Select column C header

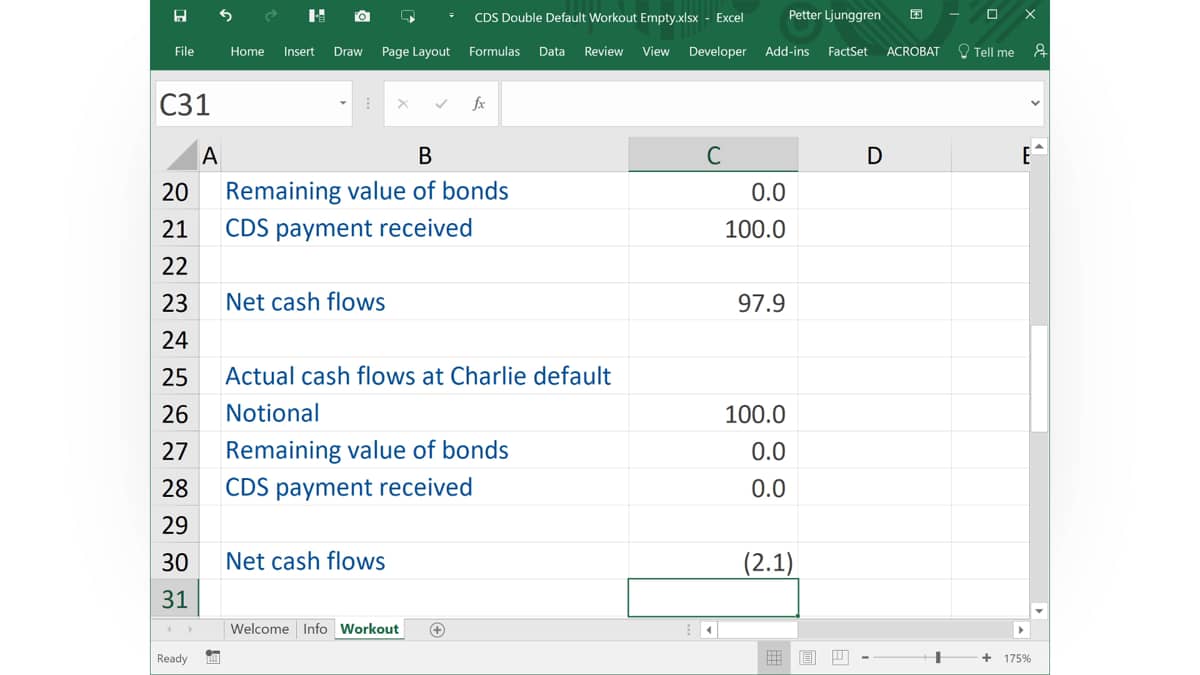click(713, 155)
